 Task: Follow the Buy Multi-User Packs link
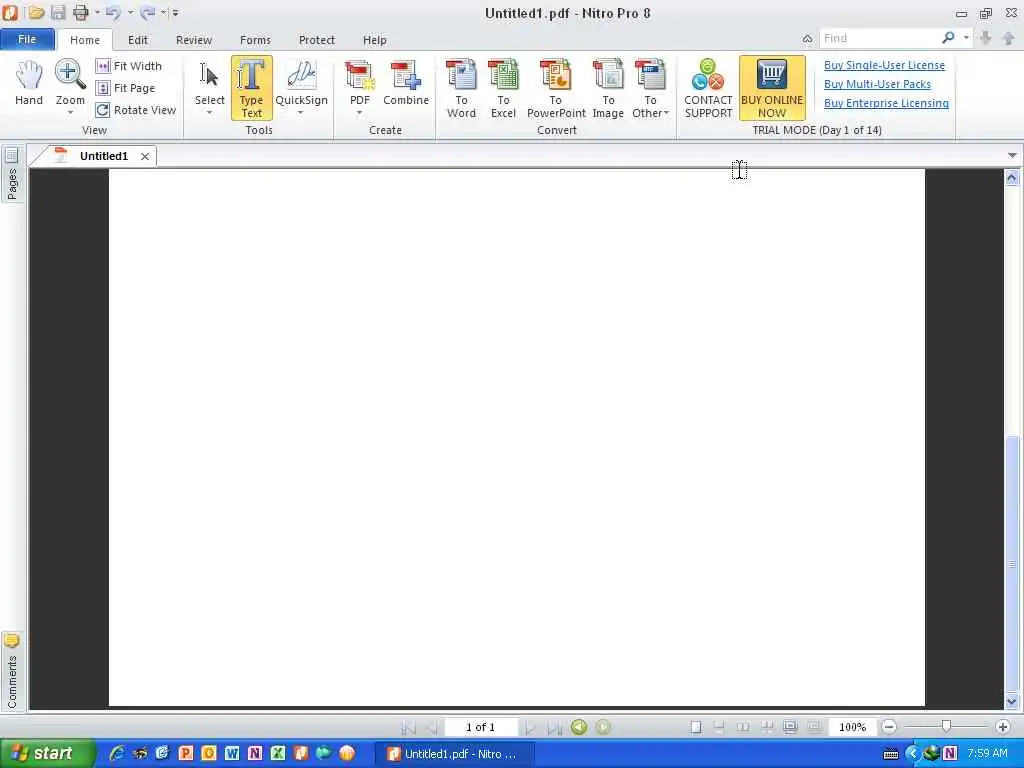point(877,84)
